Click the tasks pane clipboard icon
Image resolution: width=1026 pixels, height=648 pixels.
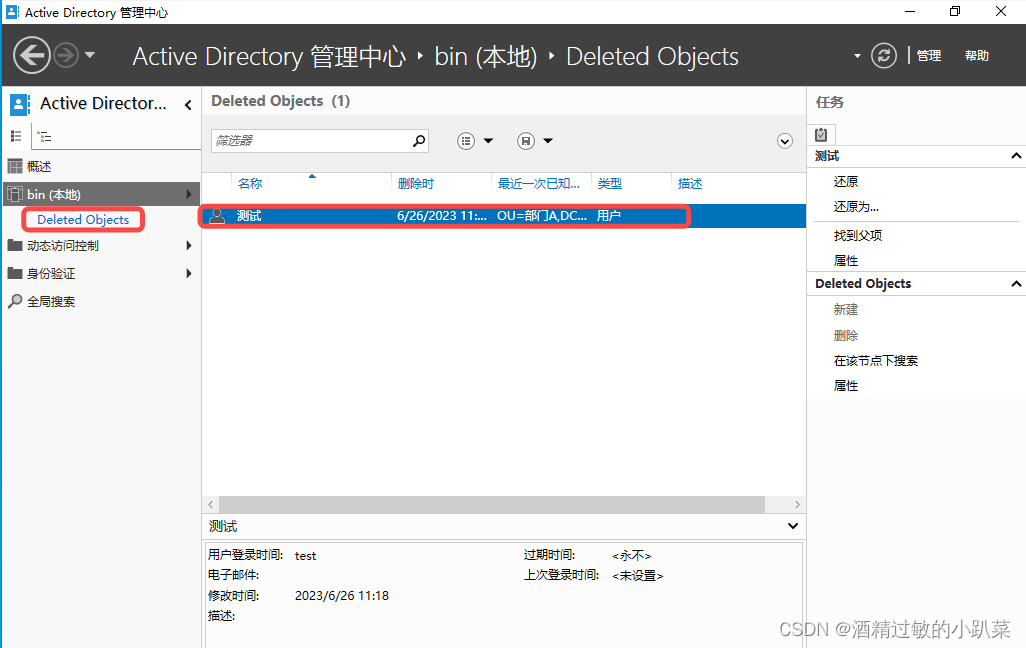point(821,135)
